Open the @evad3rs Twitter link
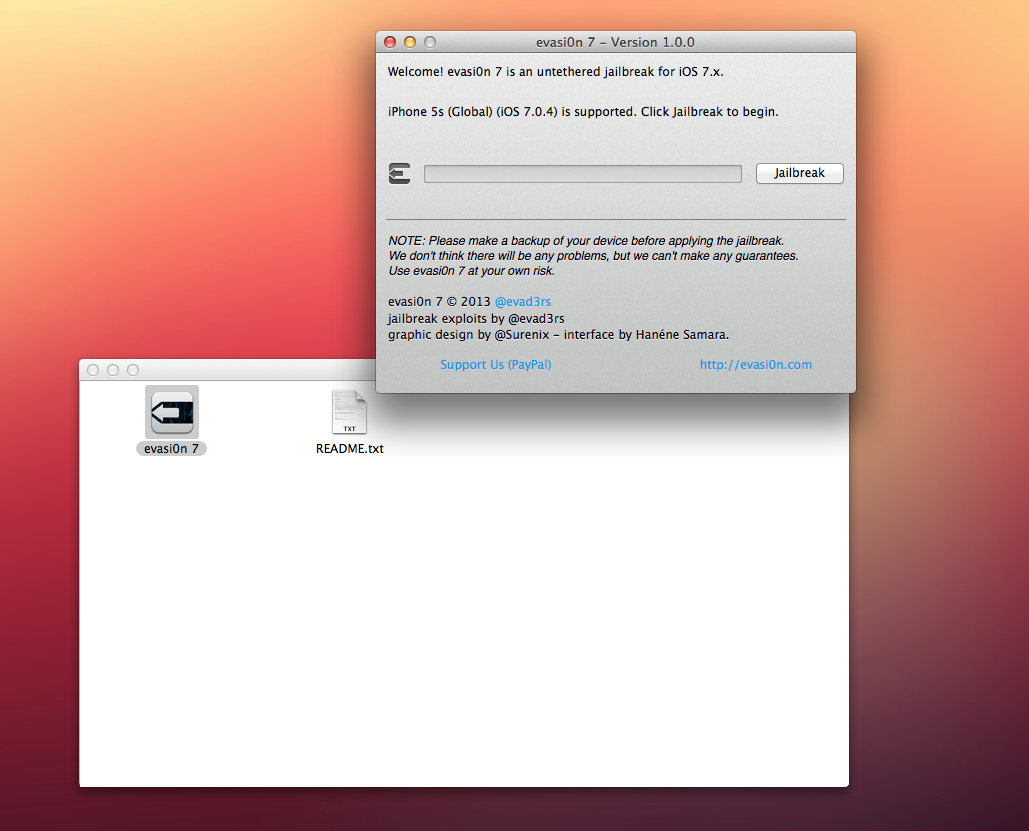The image size is (1029, 831). pos(522,301)
